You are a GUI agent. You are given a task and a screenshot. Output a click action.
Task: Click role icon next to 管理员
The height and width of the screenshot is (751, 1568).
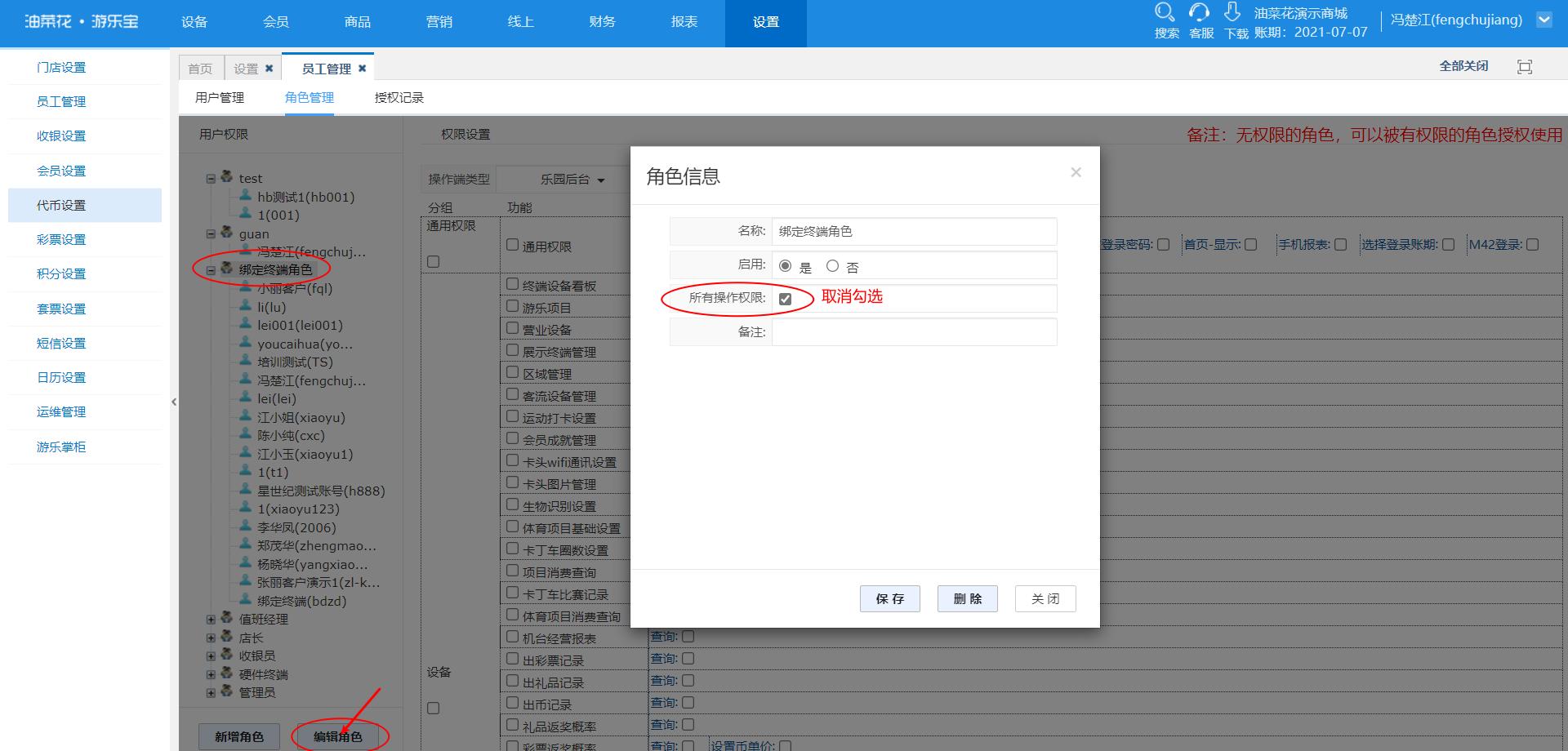click(x=227, y=691)
